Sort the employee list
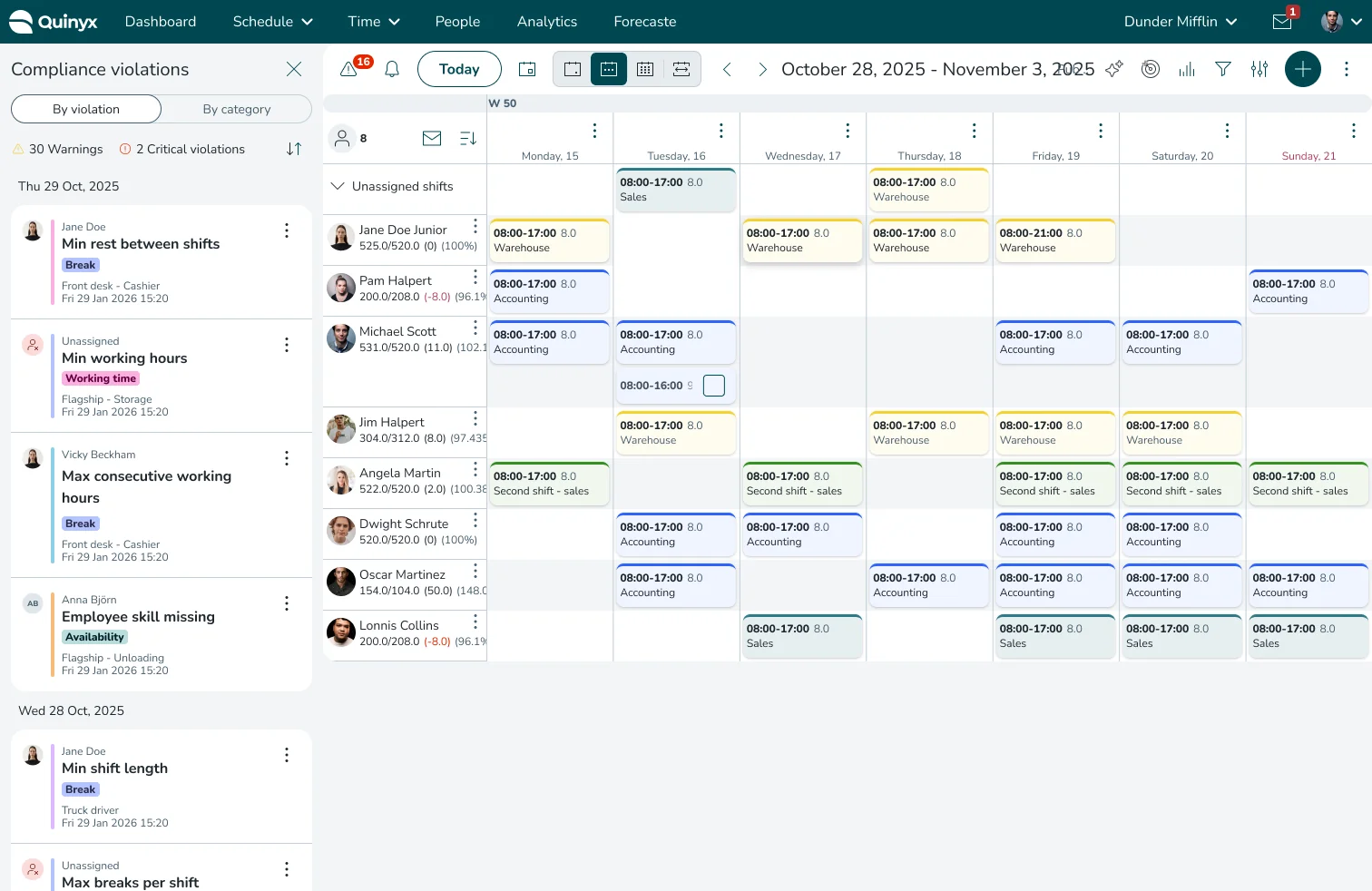The height and width of the screenshot is (891, 1372). 468,138
